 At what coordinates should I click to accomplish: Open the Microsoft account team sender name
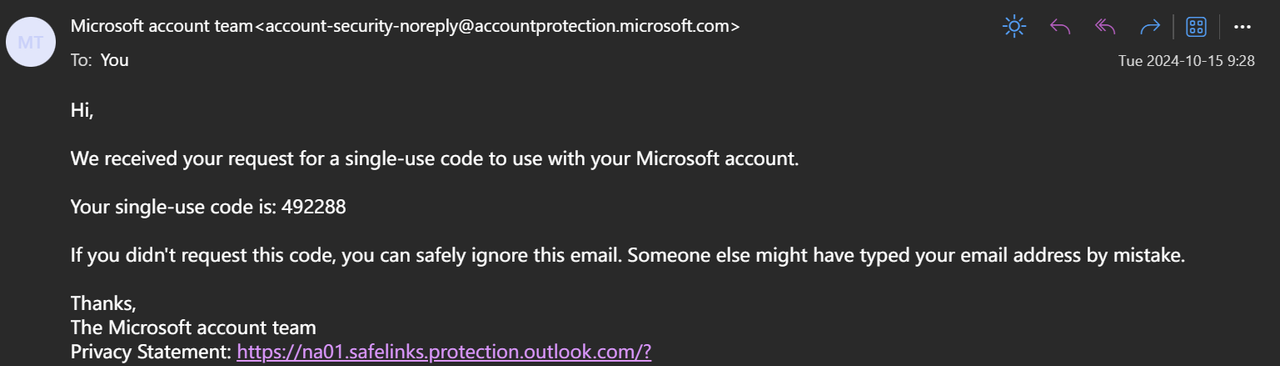162,27
